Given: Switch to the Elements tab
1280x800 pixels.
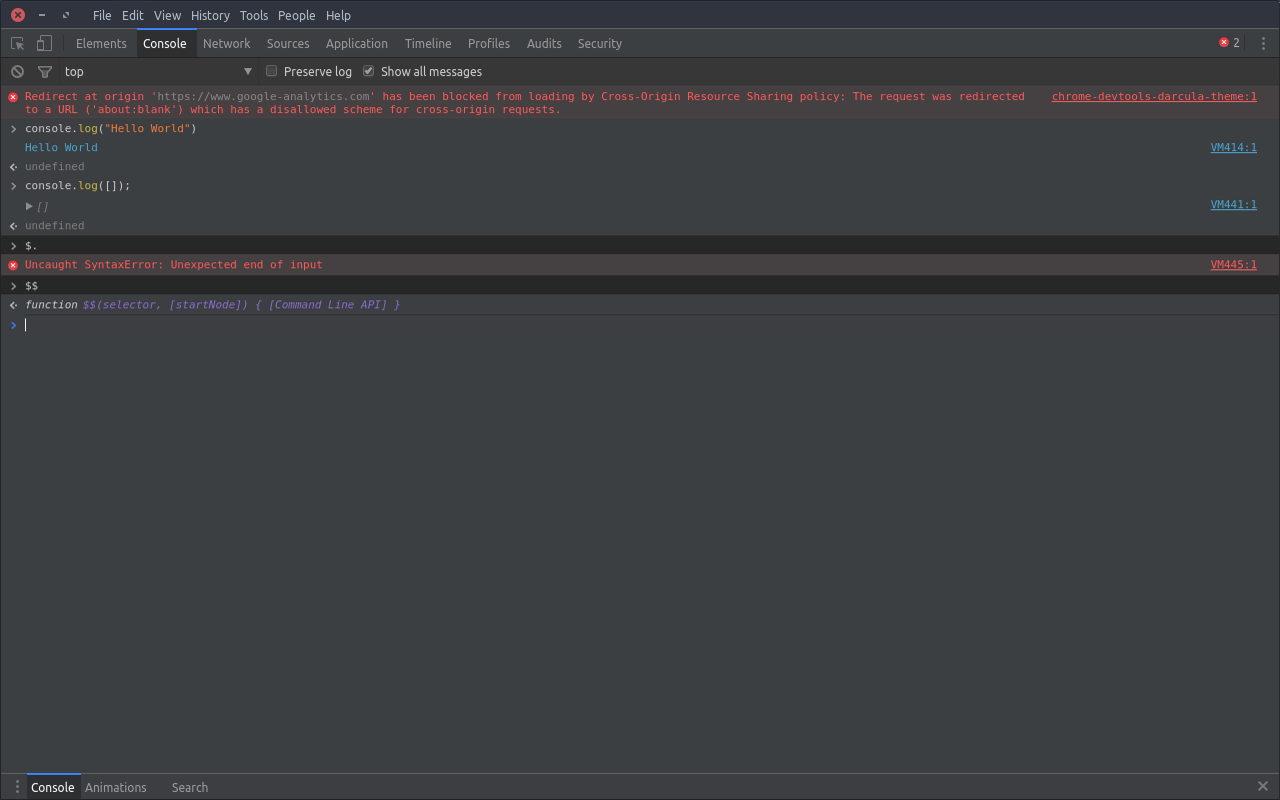Looking at the screenshot, I should 101,43.
